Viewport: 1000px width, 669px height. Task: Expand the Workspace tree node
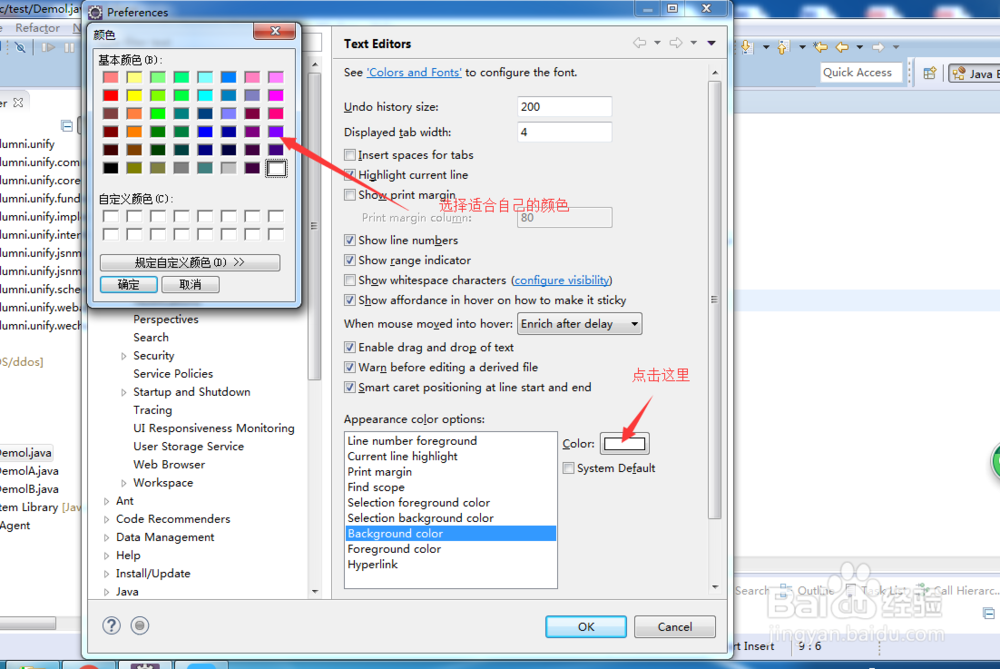pos(124,483)
